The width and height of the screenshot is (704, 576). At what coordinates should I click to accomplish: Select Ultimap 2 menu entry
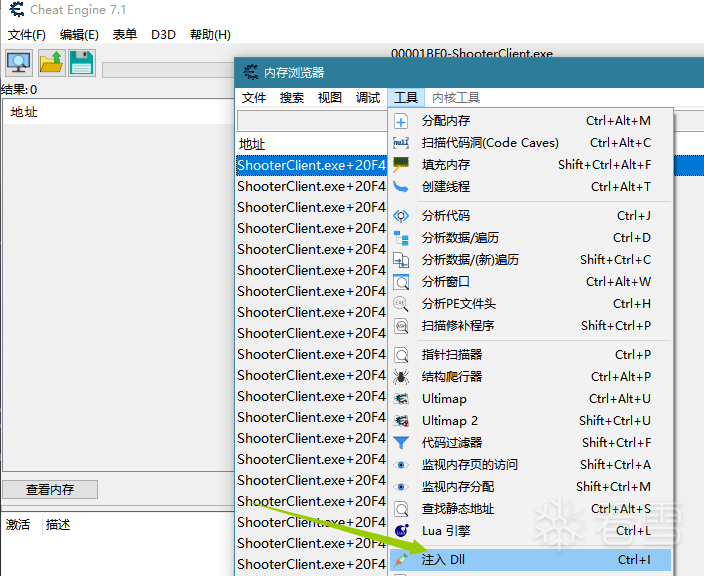pyautogui.click(x=530, y=421)
